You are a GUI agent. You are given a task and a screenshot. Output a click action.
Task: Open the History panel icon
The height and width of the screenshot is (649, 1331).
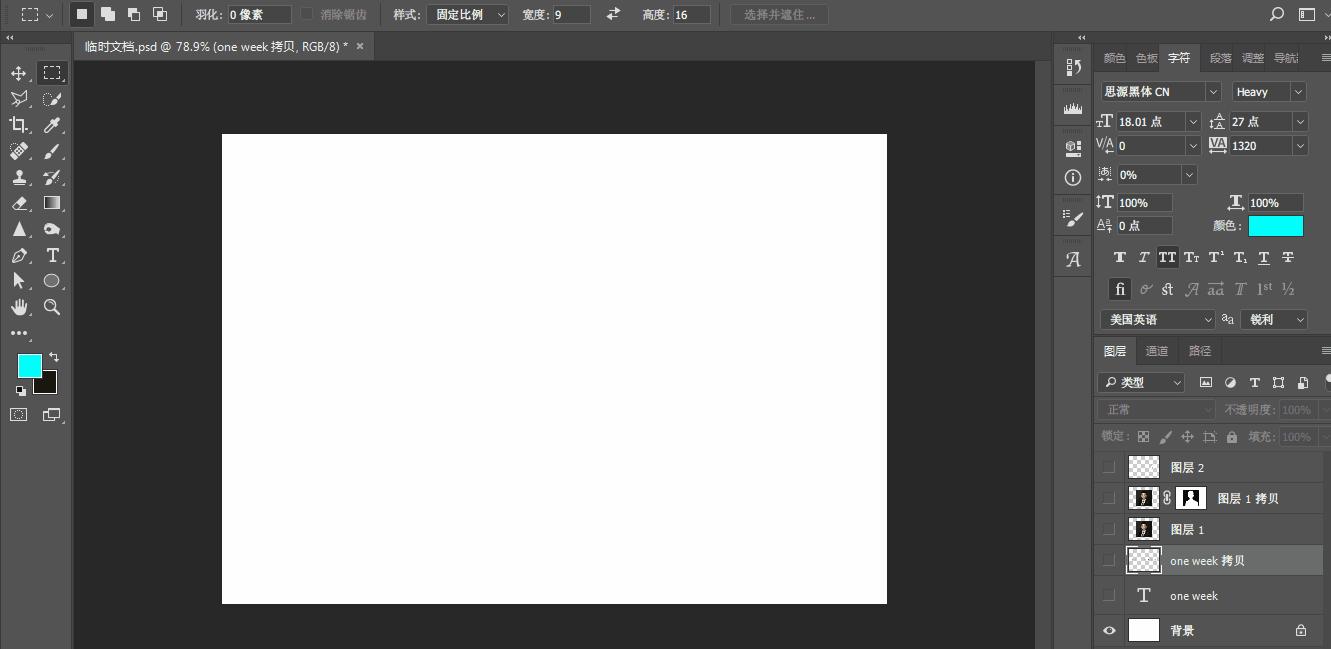(1073, 67)
